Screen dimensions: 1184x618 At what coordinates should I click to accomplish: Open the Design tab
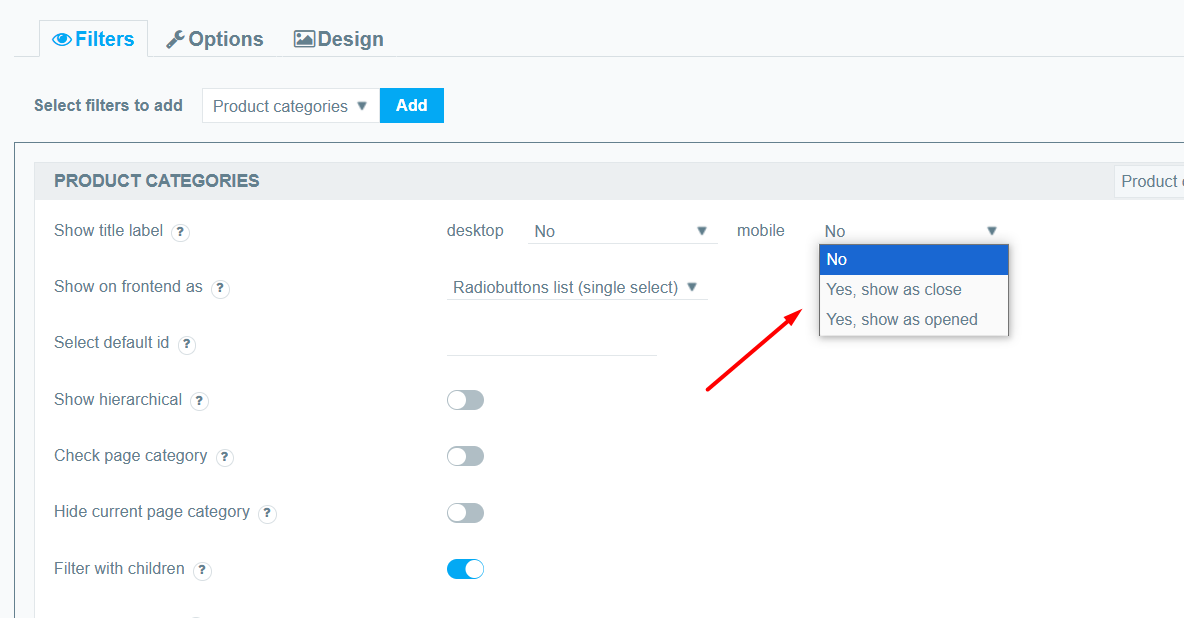[x=339, y=39]
